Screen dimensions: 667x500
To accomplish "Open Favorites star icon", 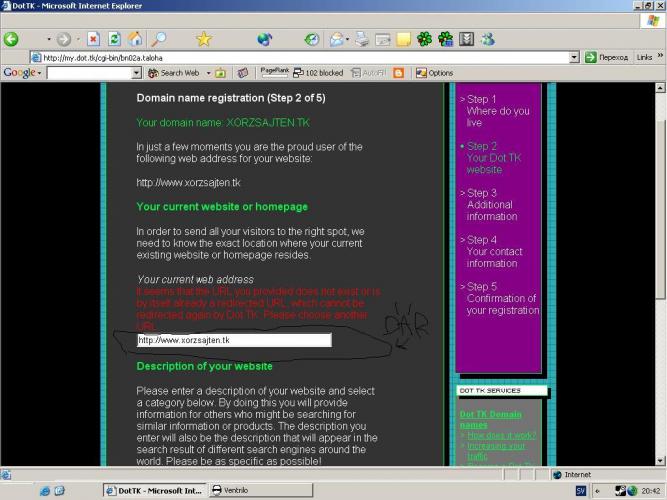I will (x=204, y=39).
